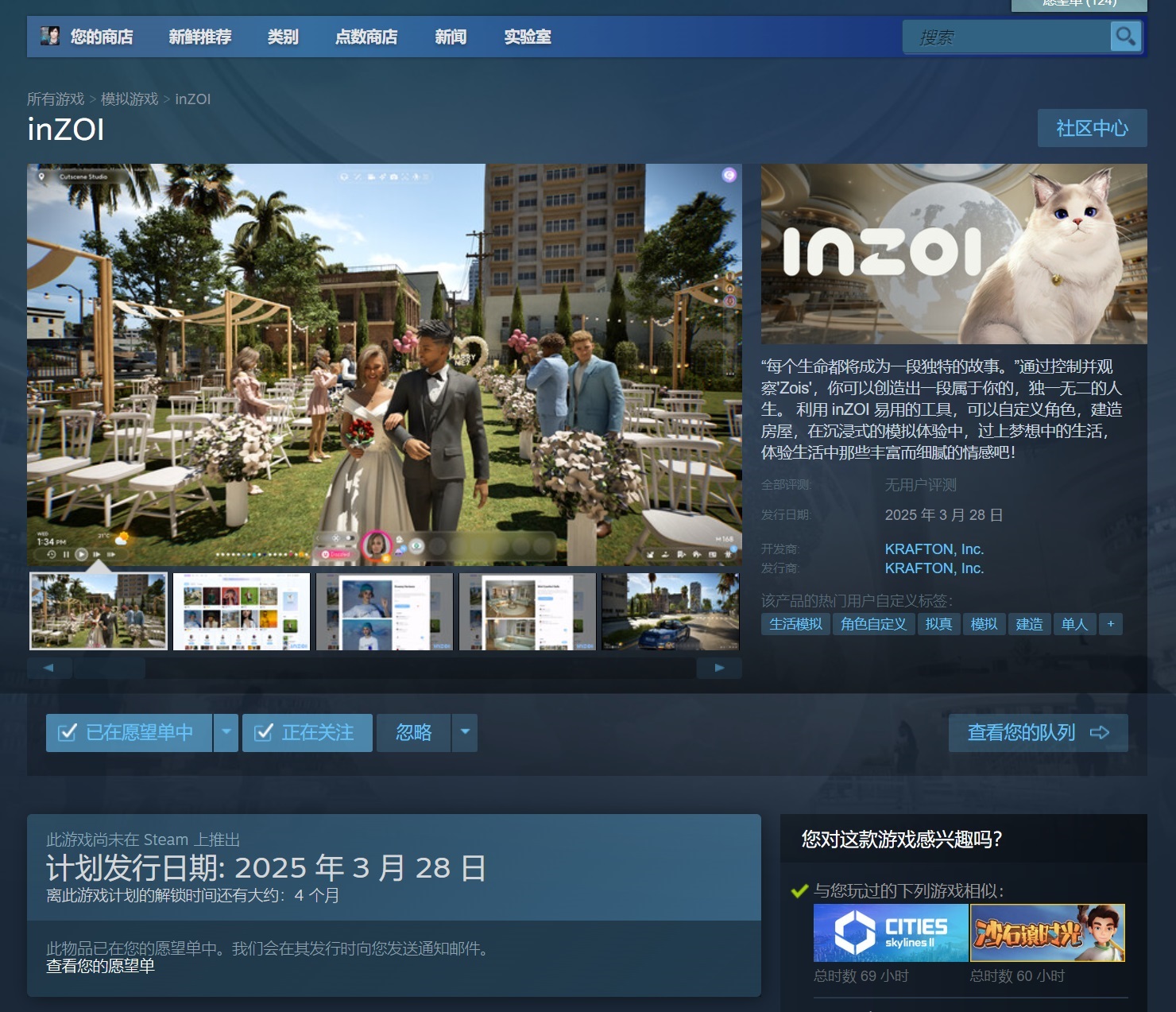Viewport: 1176px width, 1012px height.
Task: Click the plus tag button
Action: tap(1111, 624)
